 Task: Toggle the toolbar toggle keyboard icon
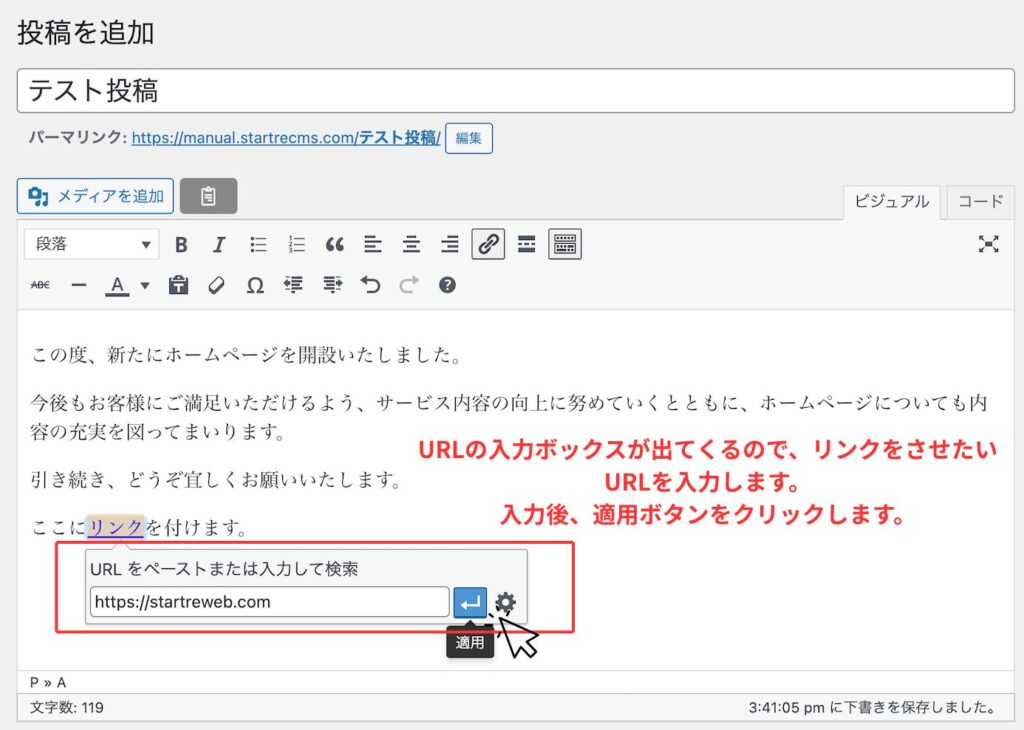[565, 244]
